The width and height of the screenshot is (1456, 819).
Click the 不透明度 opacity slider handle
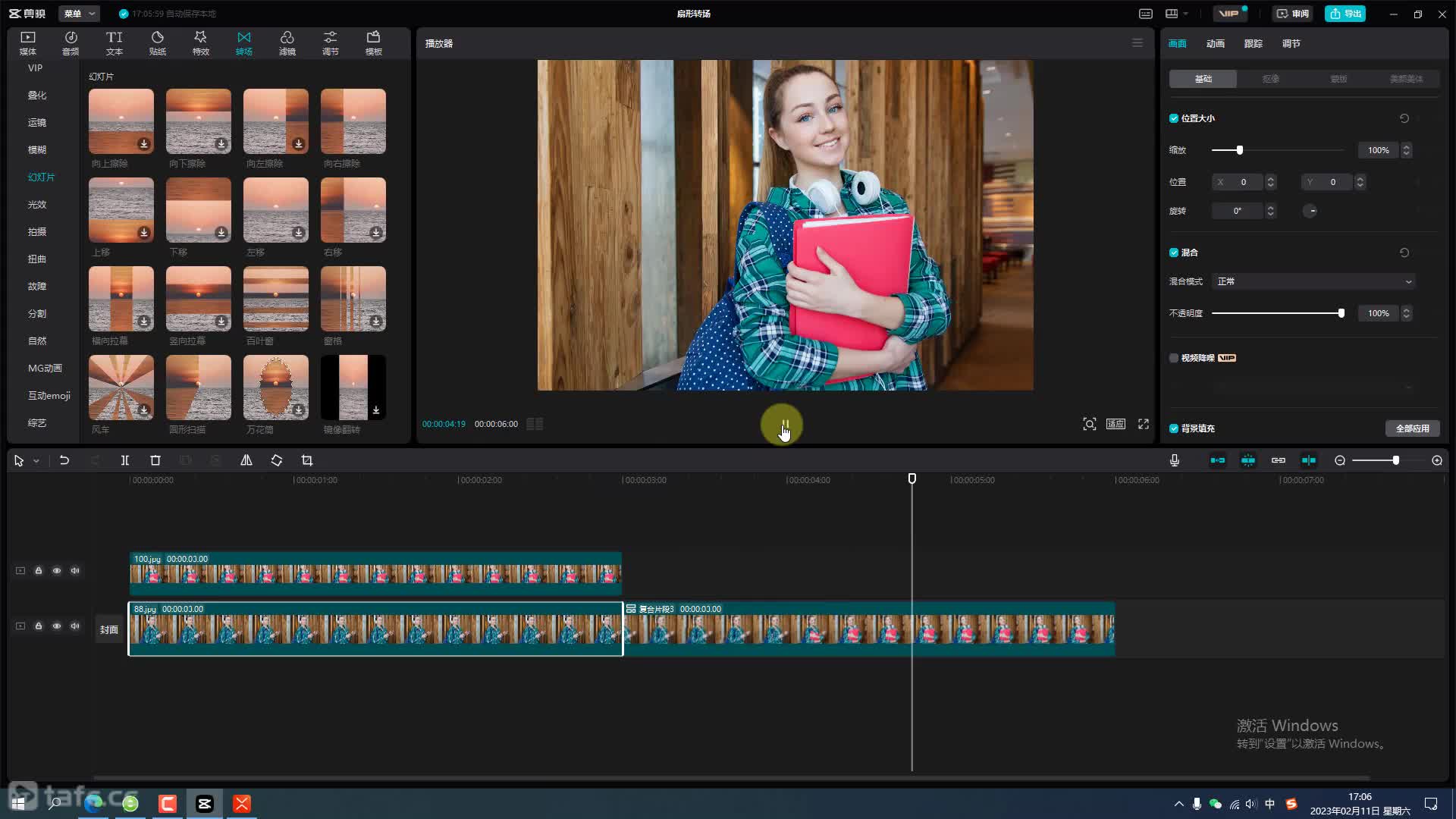[x=1341, y=313]
